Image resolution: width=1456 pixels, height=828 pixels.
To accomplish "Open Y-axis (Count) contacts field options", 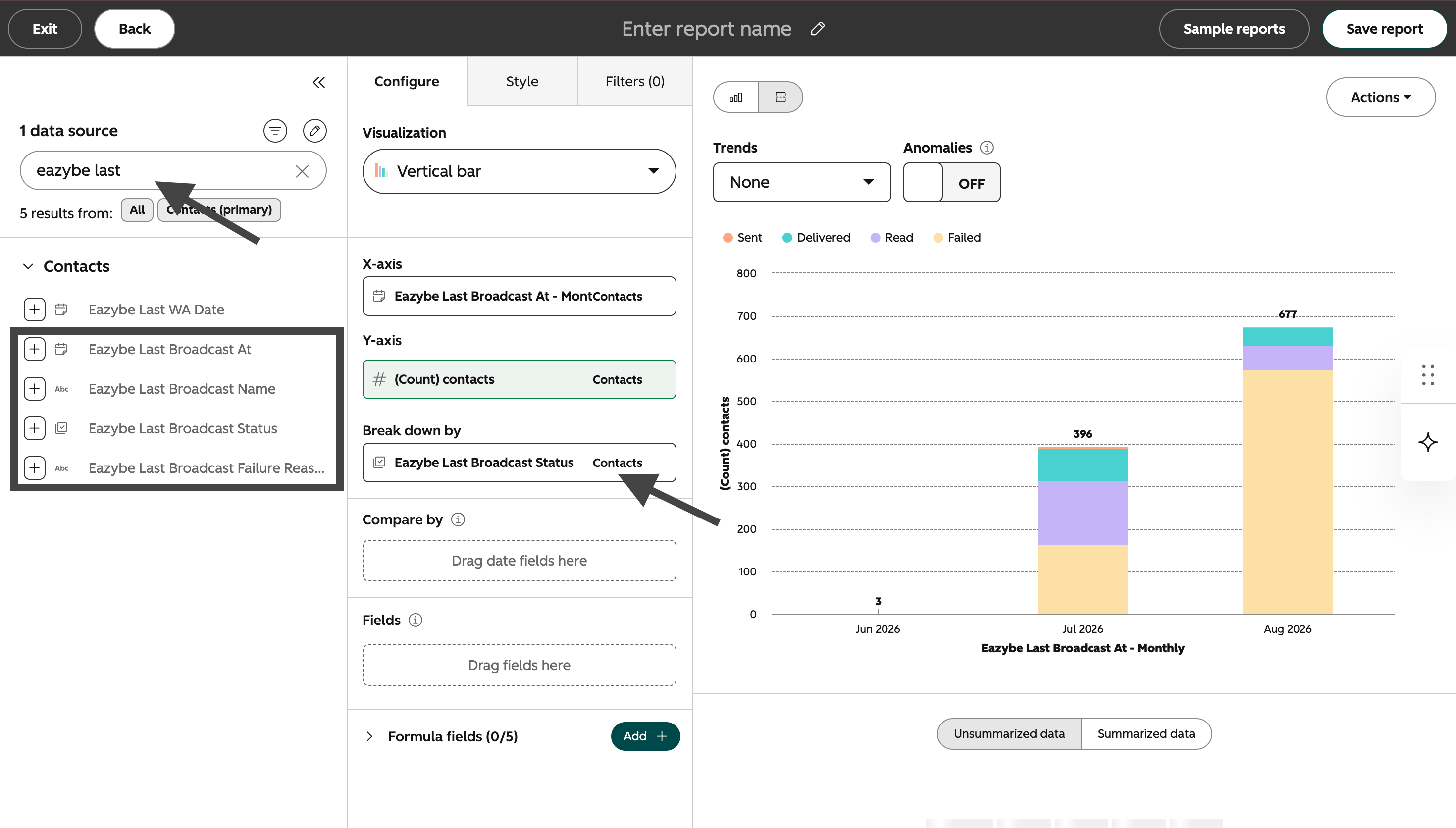I will (519, 379).
